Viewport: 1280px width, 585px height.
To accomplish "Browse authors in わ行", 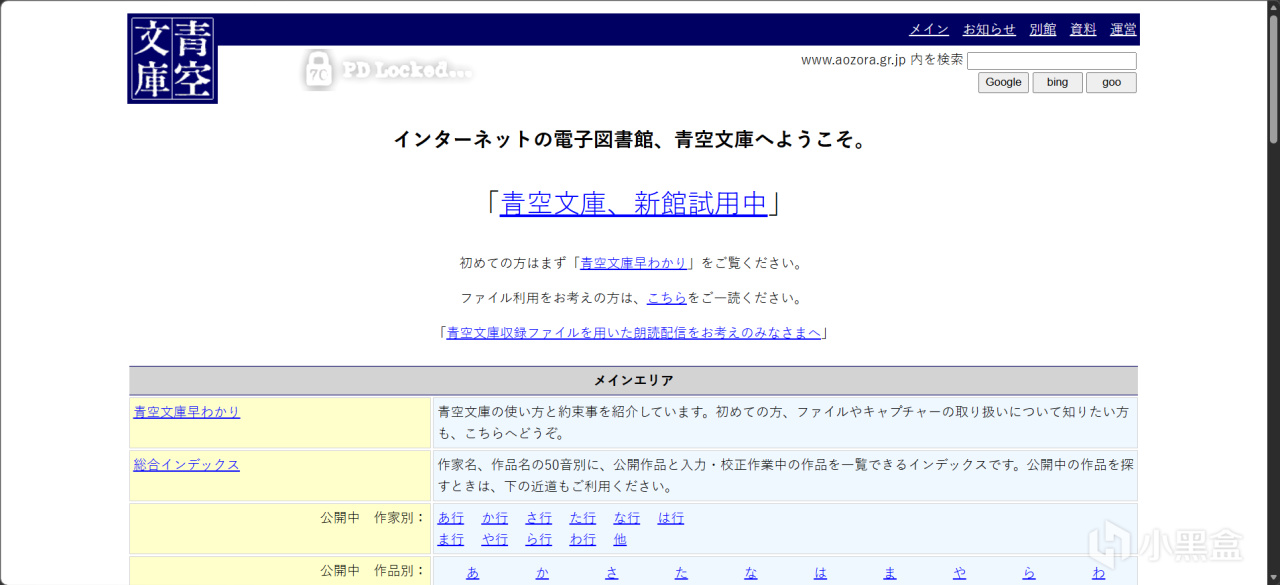I will (583, 539).
